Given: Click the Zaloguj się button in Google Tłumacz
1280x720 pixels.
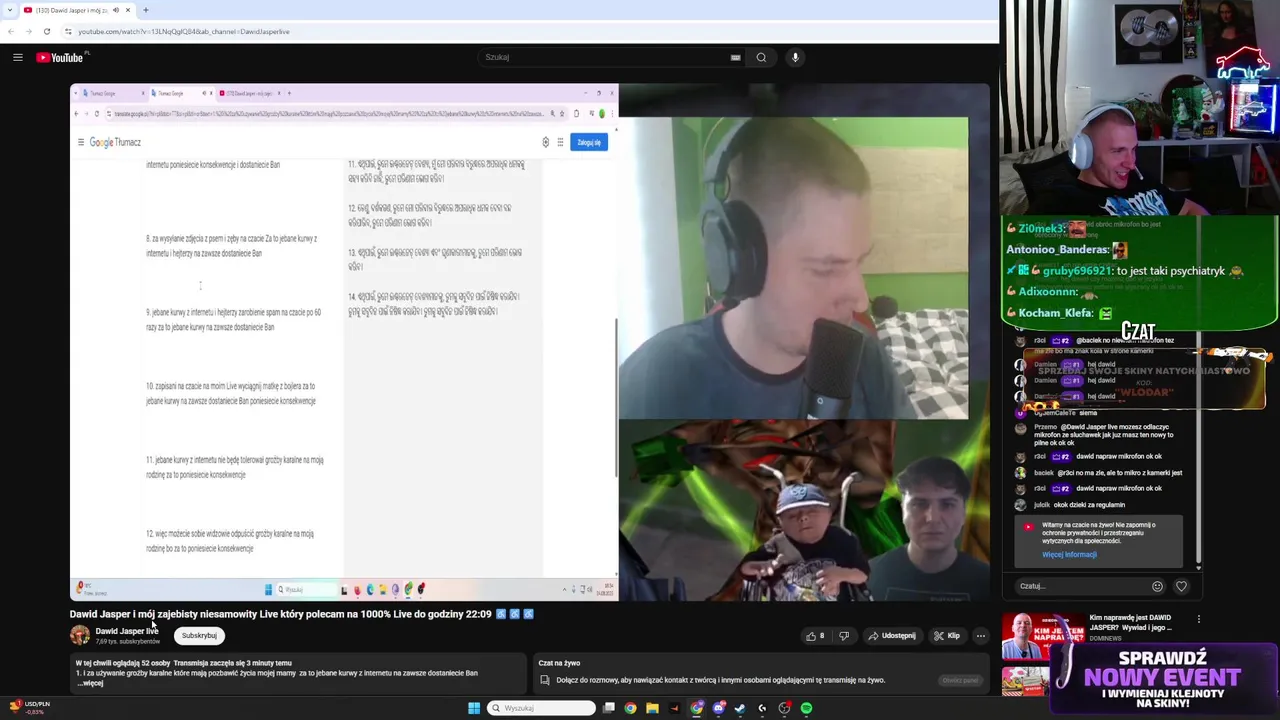Looking at the screenshot, I should 589,142.
